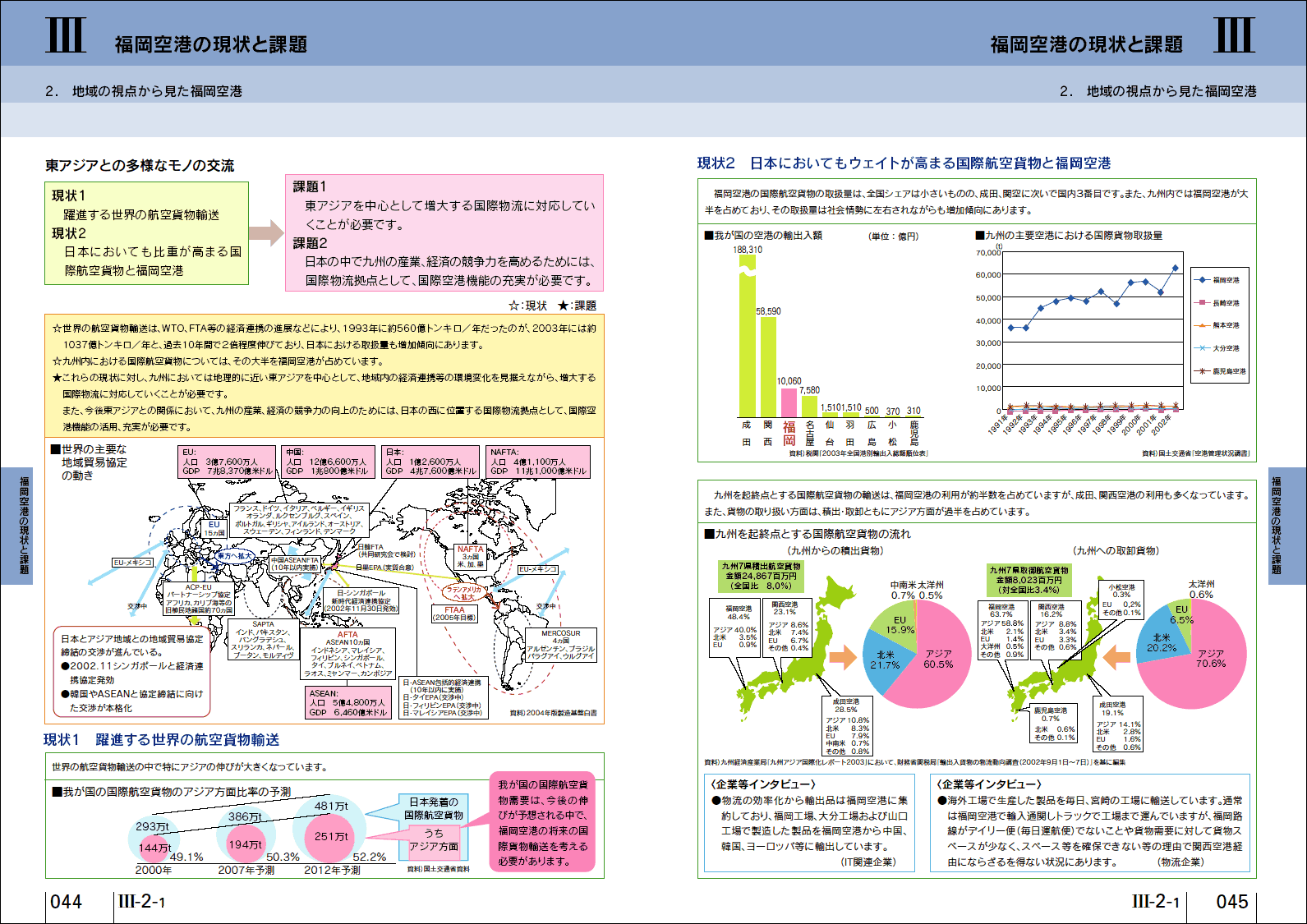This screenshot has height=924, width=1307.
Task: Select the NAFTA population and GDP box
Action: [x=538, y=462]
